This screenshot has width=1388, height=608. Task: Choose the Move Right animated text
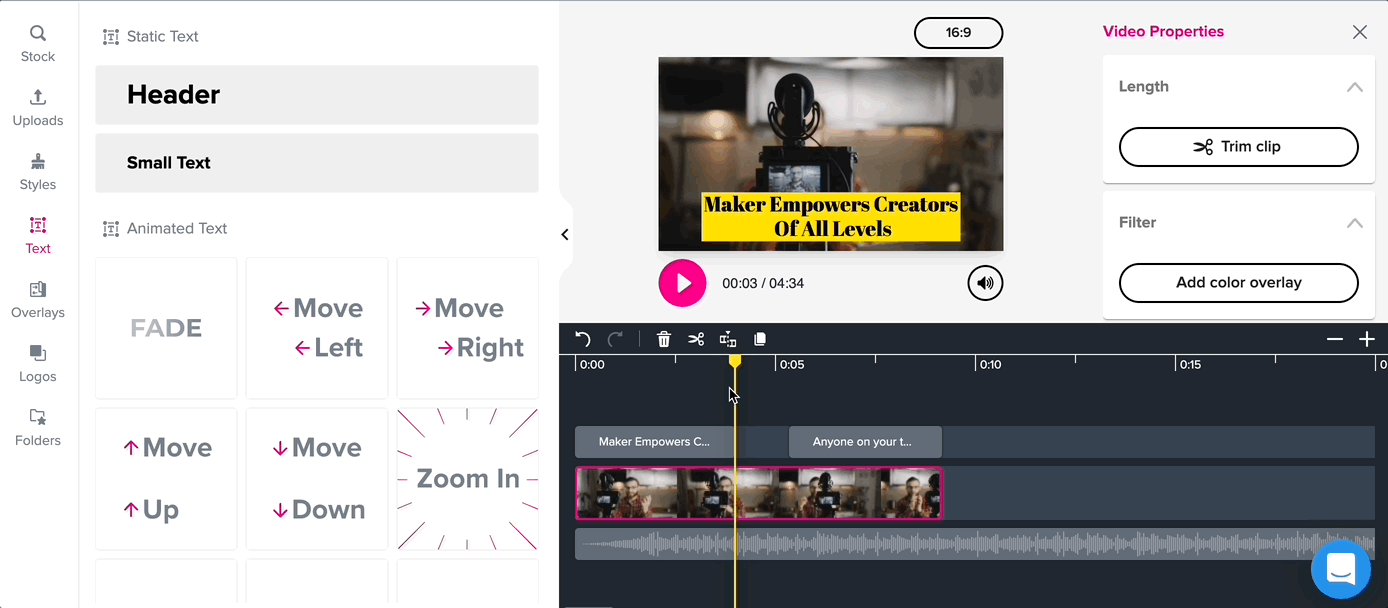coord(468,328)
